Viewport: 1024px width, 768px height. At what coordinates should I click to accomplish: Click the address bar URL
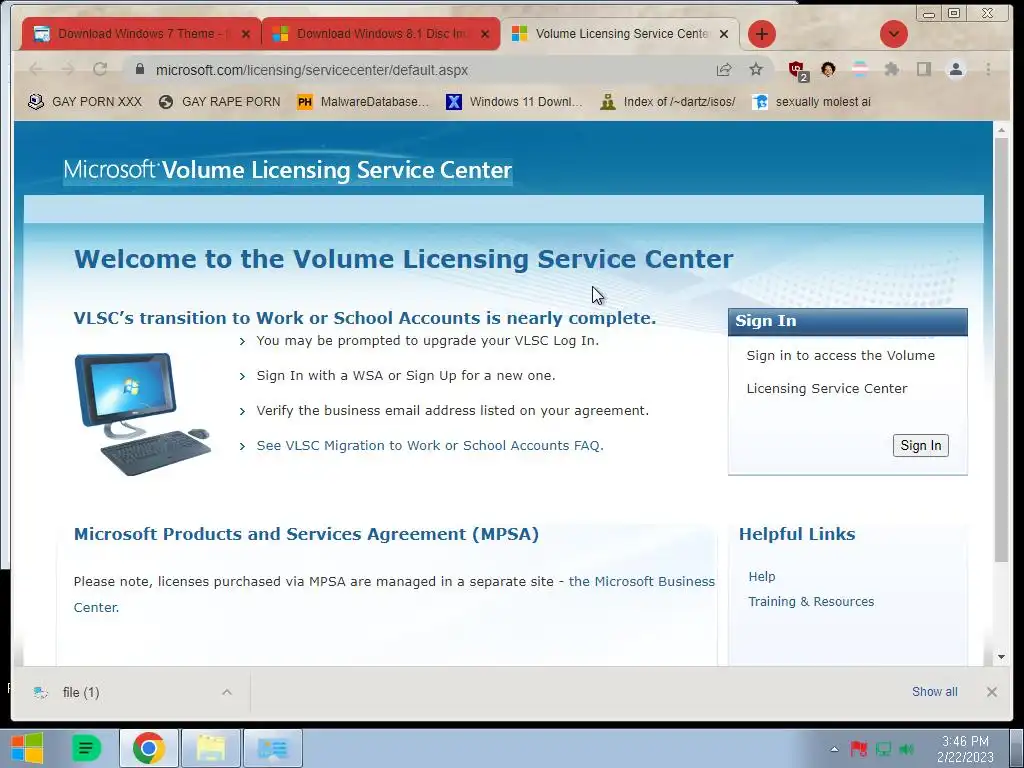[312, 70]
